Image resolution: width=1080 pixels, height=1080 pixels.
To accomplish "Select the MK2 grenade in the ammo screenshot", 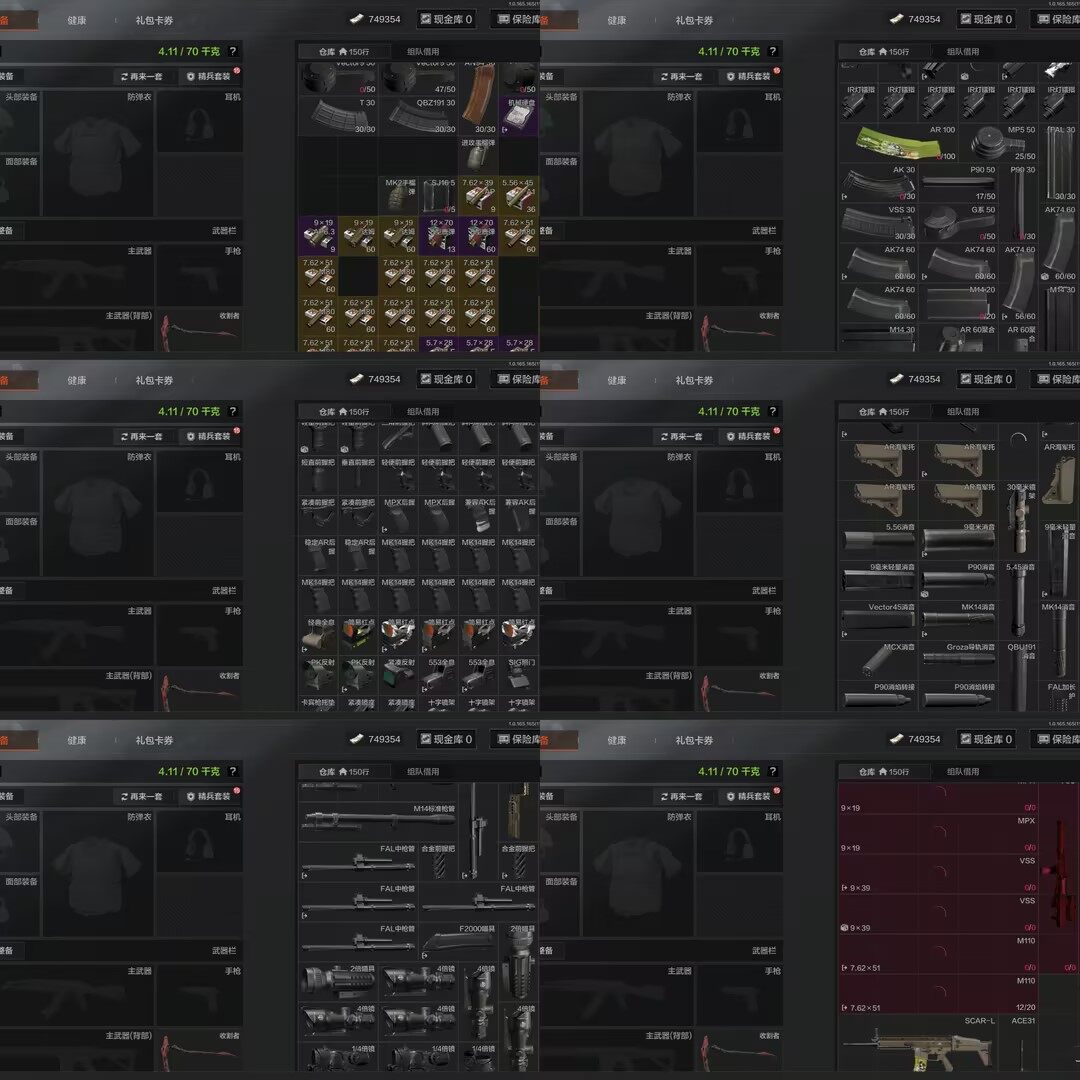I will pos(398,196).
